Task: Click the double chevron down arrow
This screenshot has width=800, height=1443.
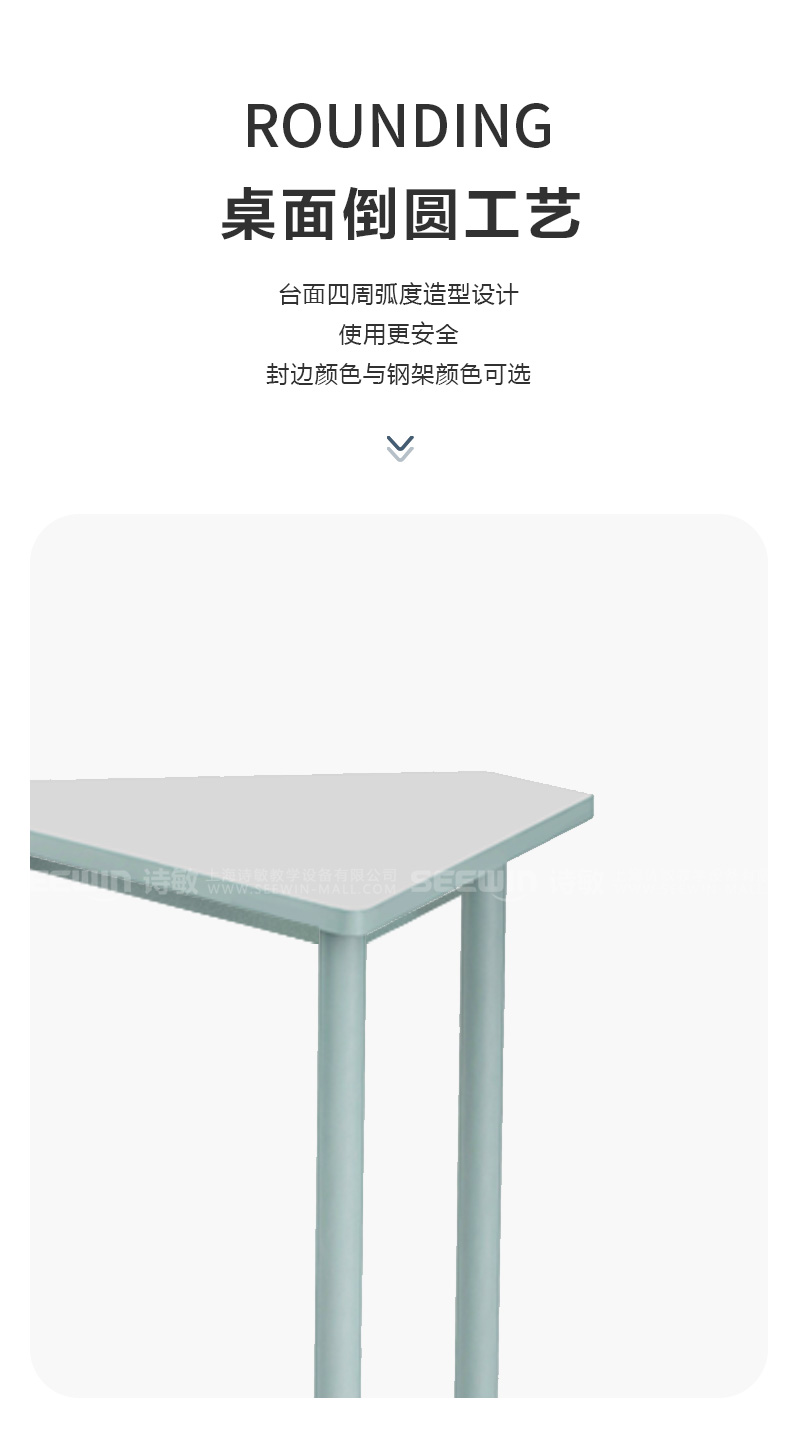Action: (x=400, y=448)
